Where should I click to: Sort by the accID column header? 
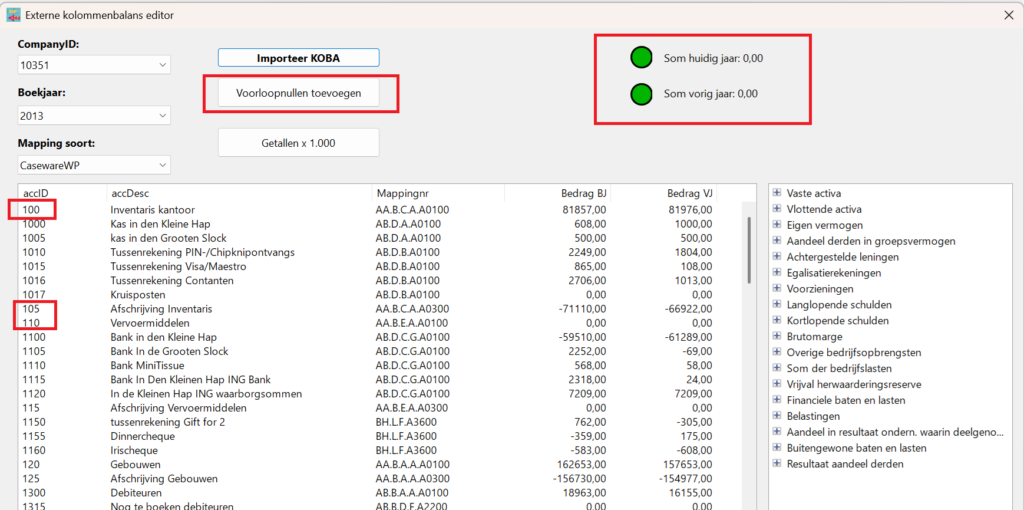point(60,192)
